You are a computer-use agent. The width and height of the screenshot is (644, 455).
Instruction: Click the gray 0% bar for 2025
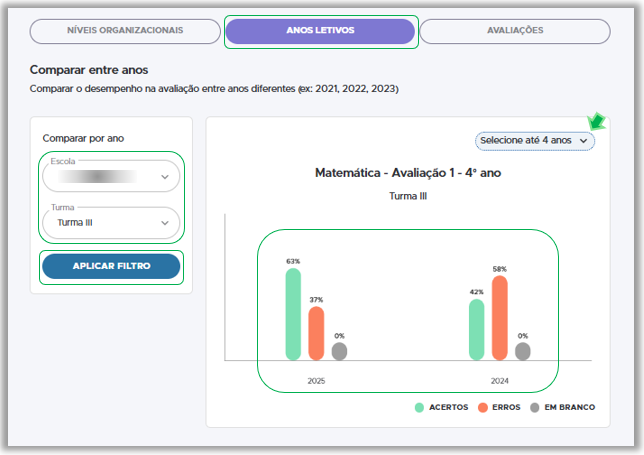(x=339, y=352)
